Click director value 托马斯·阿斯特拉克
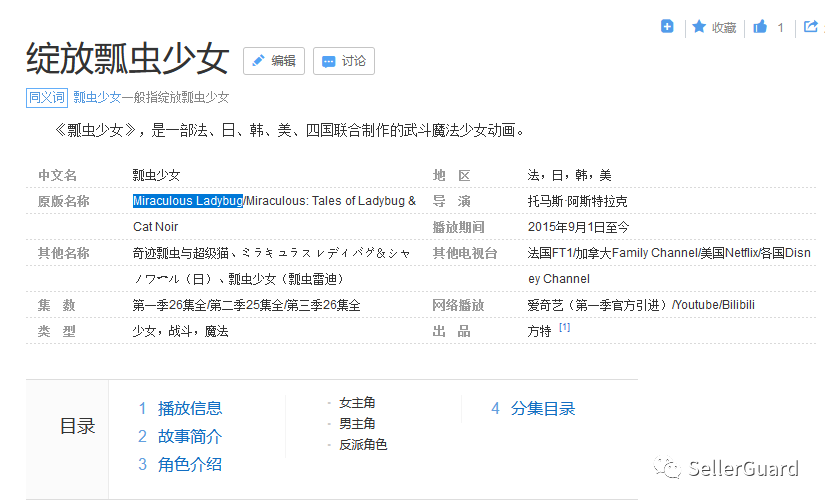This screenshot has width=825, height=502. point(577,202)
